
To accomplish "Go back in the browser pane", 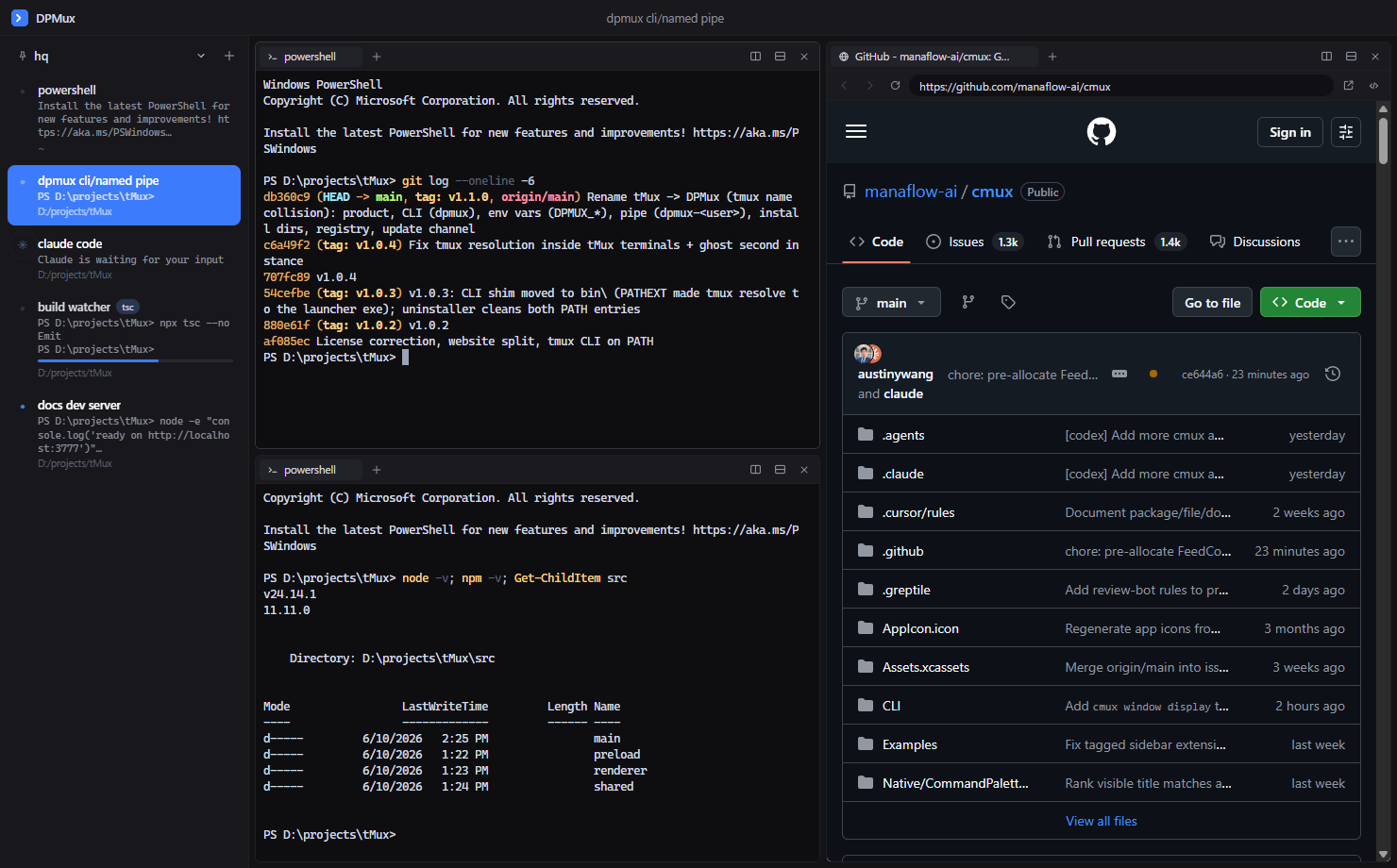I will point(844,86).
